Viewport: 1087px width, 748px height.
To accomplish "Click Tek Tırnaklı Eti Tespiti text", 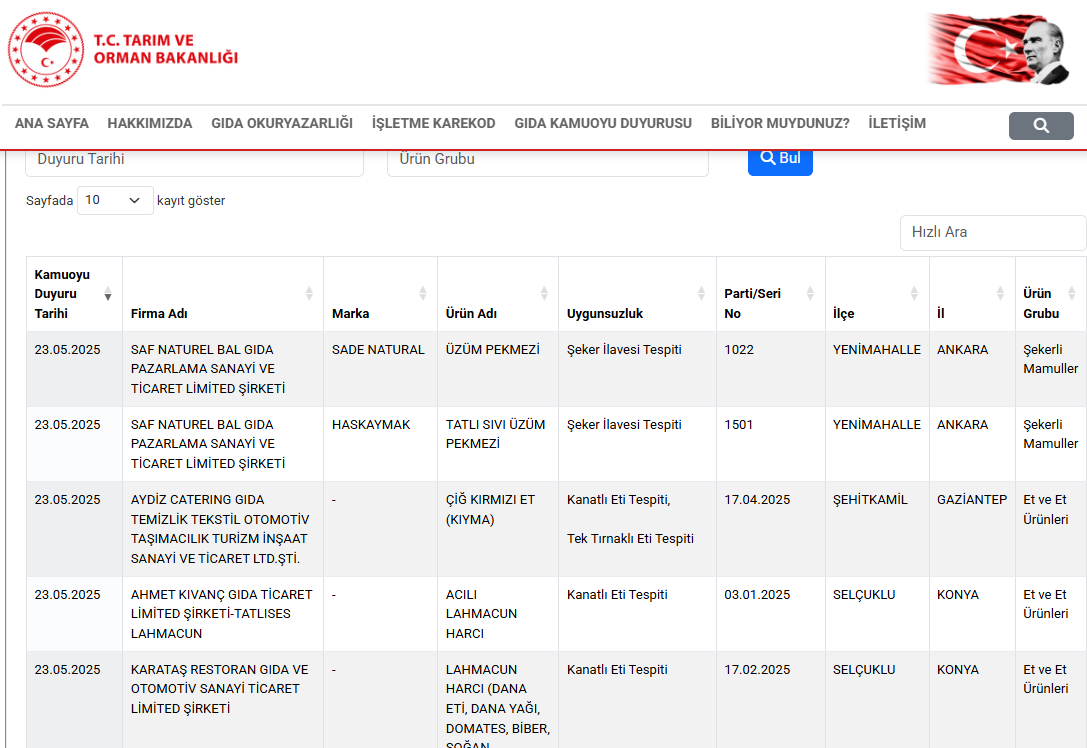I will [x=630, y=539].
